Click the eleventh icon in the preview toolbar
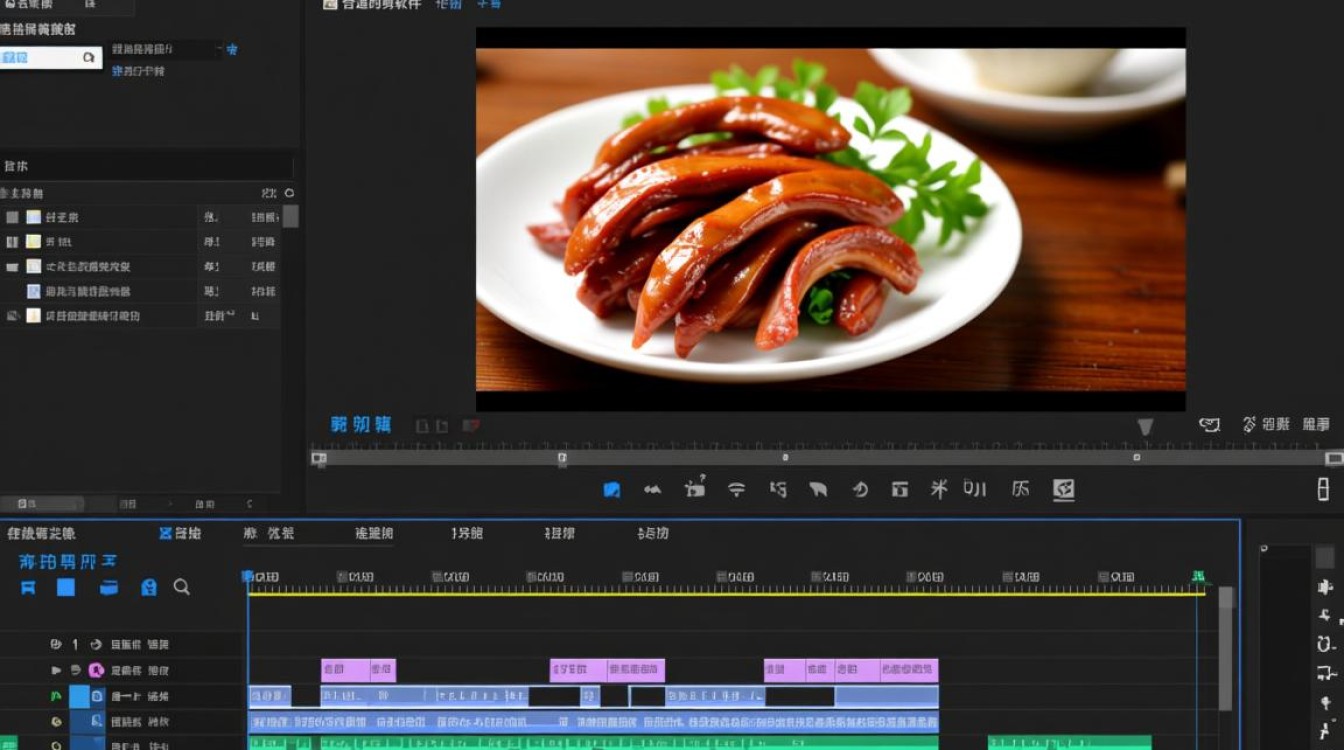 point(1020,489)
